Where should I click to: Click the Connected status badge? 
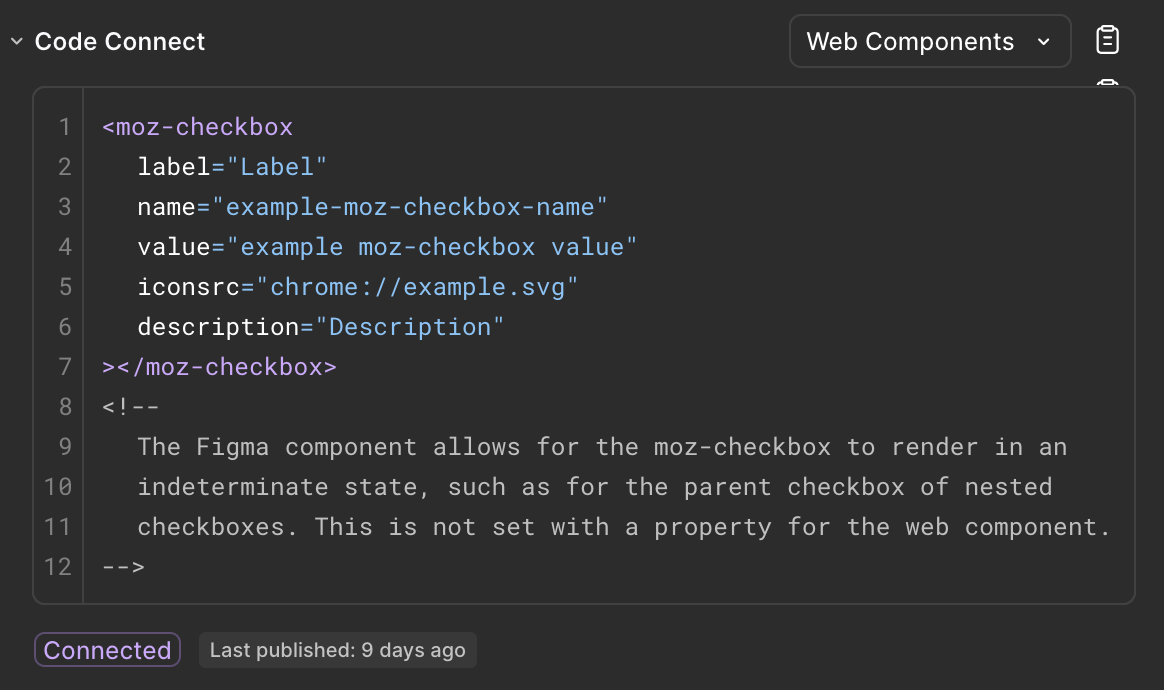106,649
